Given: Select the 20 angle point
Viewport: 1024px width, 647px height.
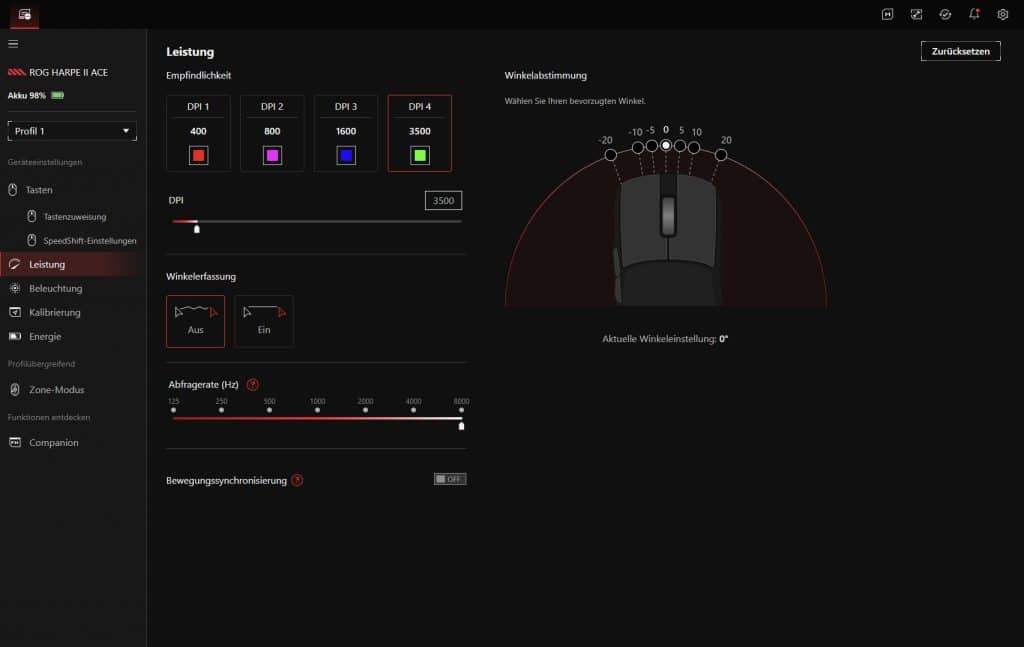Looking at the screenshot, I should click(x=721, y=155).
